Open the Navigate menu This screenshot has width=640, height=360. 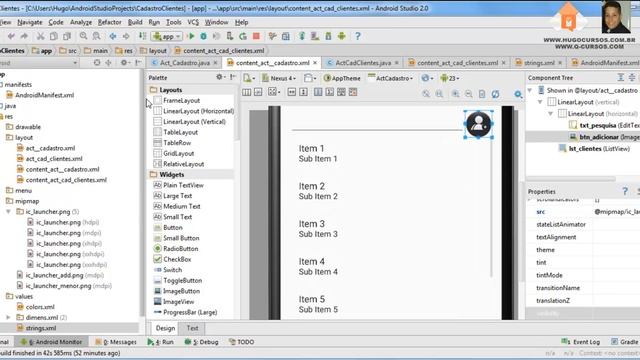(x=30, y=22)
